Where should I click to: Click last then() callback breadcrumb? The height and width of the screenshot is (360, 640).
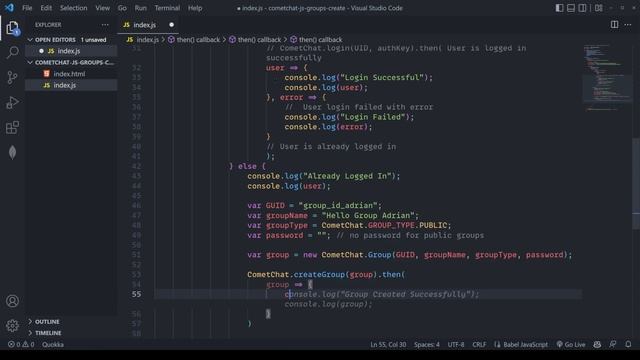[x=320, y=40]
